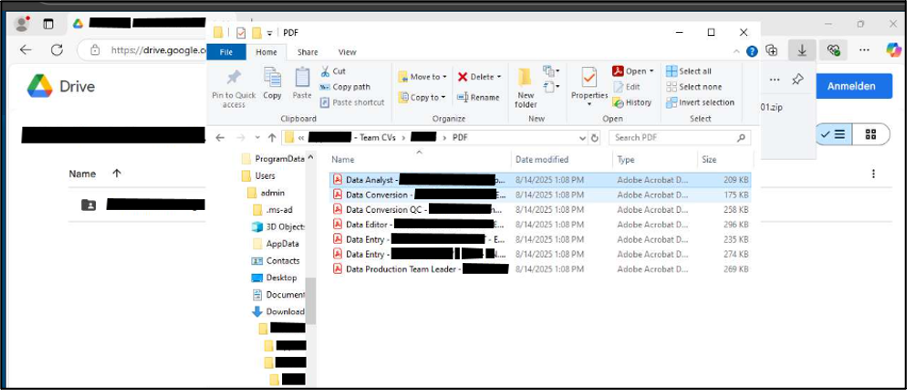The image size is (908, 390).
Task: Click the Explorer help question mark
Action: (x=752, y=52)
